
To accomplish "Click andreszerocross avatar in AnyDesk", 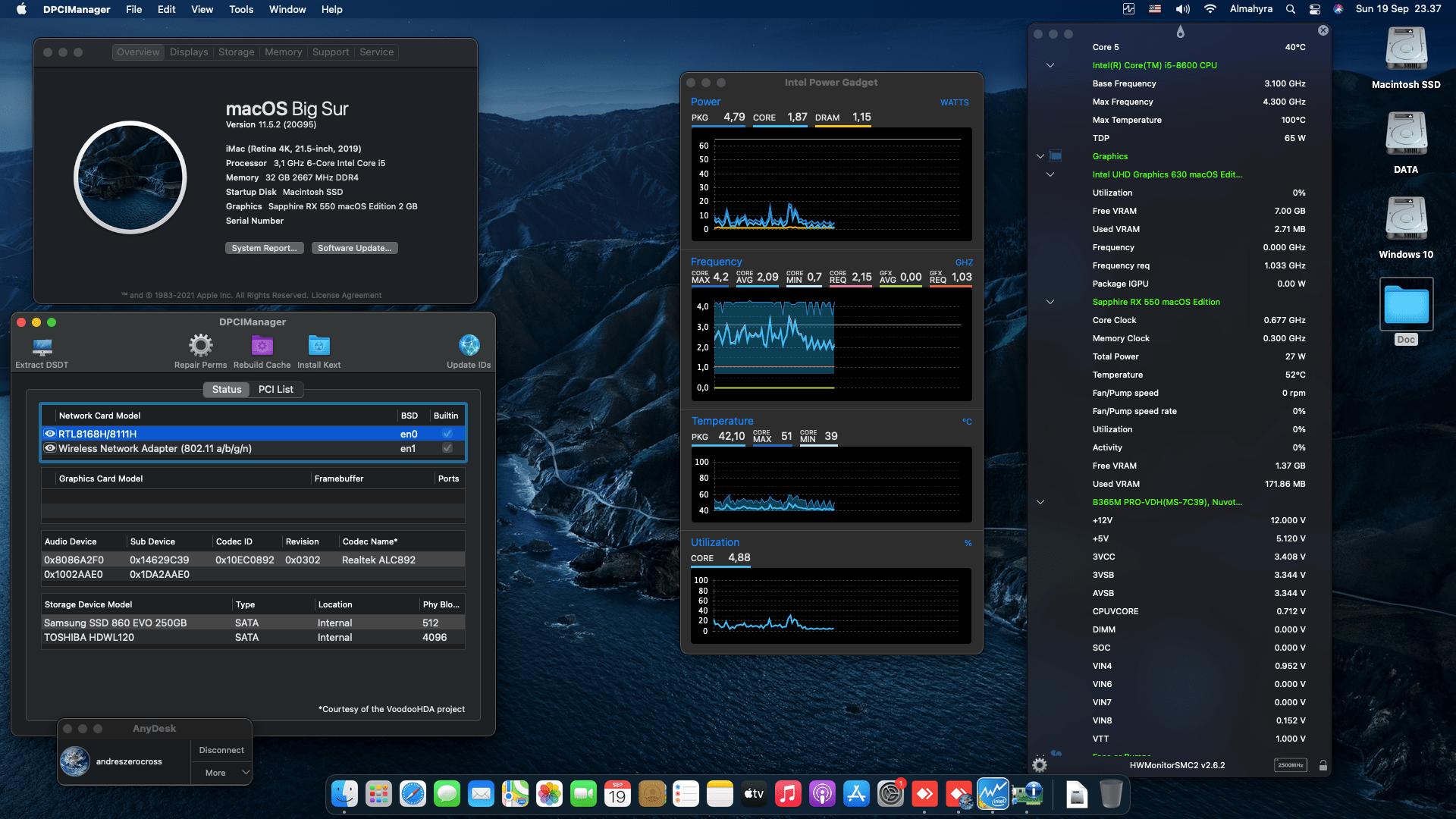I will [x=75, y=761].
